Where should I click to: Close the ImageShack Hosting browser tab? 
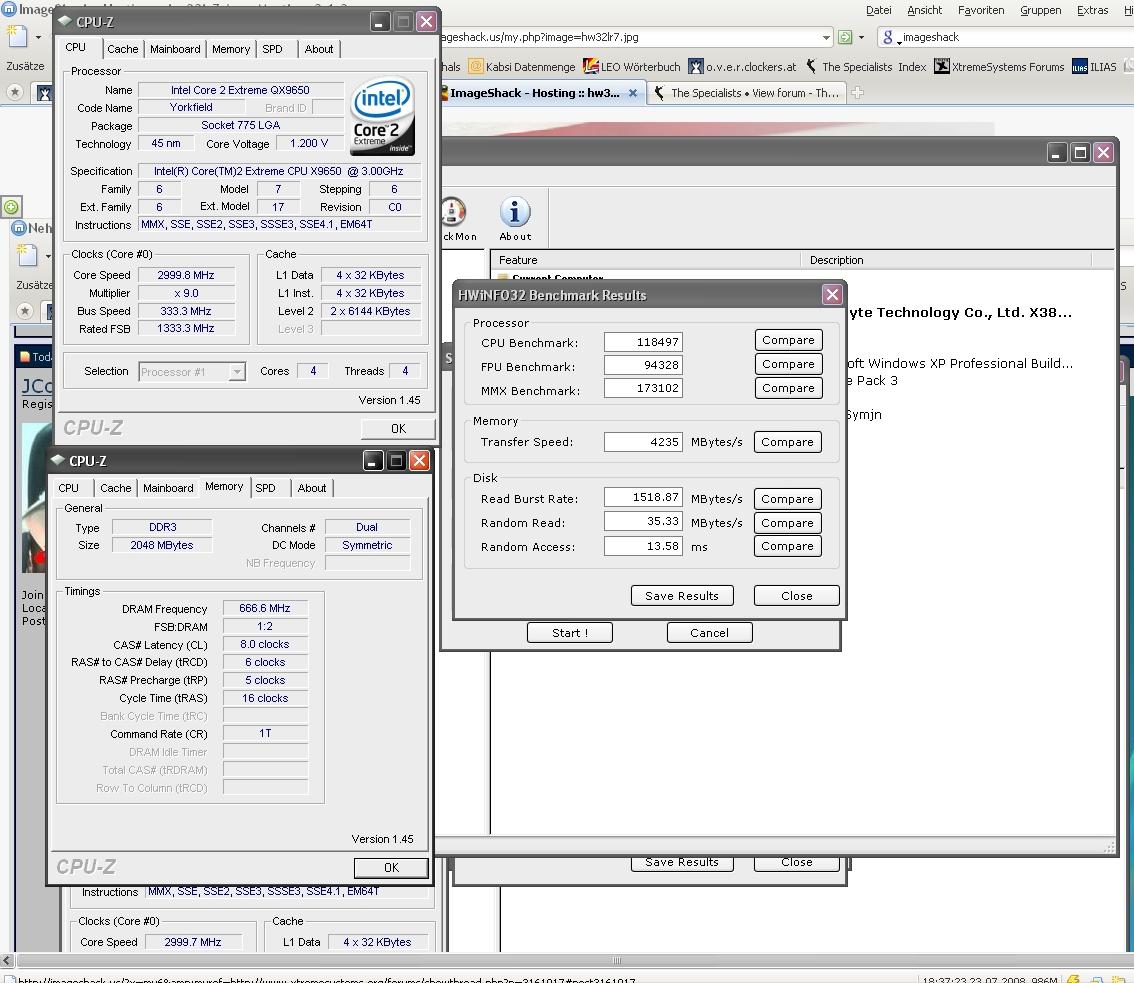(x=633, y=93)
